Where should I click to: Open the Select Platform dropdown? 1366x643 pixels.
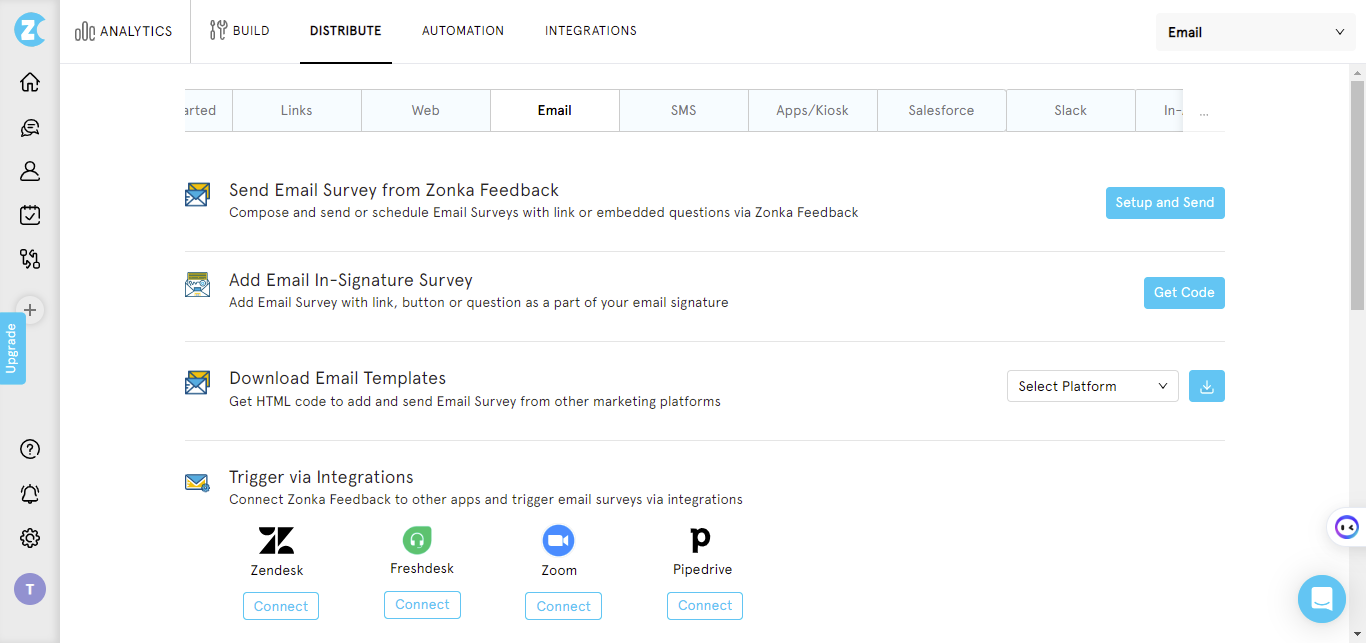point(1092,386)
